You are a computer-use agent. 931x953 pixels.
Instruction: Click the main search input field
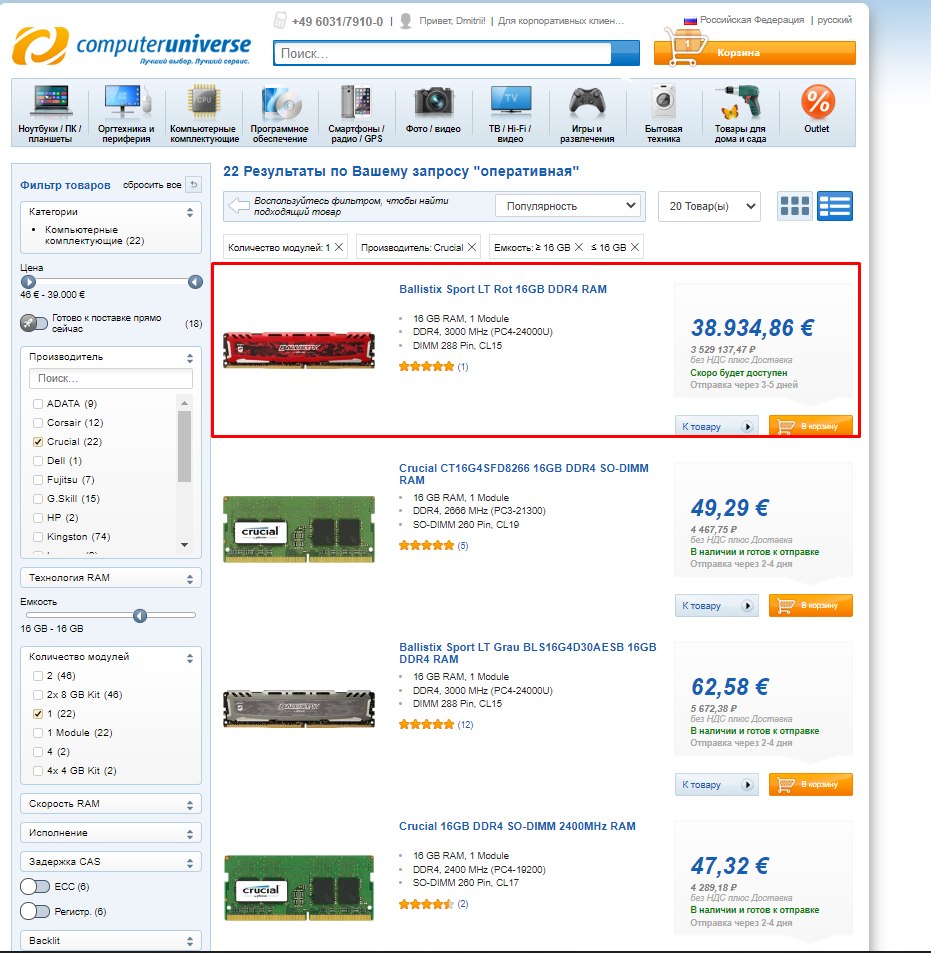click(x=442, y=53)
